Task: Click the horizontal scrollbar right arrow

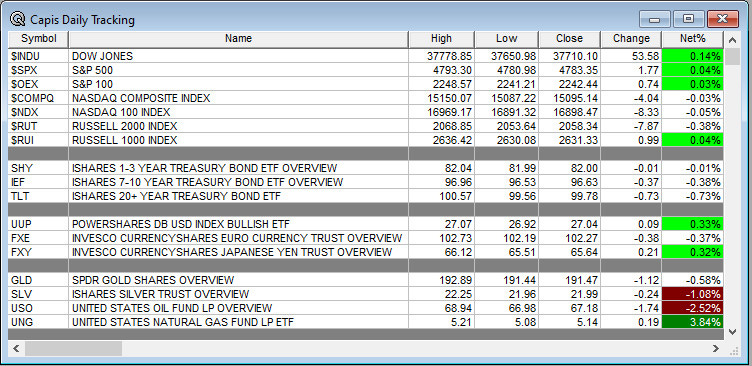Action: tap(716, 348)
